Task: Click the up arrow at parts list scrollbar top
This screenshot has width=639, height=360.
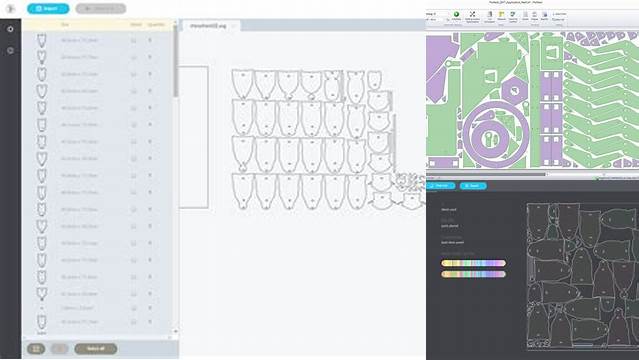Action: (176, 22)
